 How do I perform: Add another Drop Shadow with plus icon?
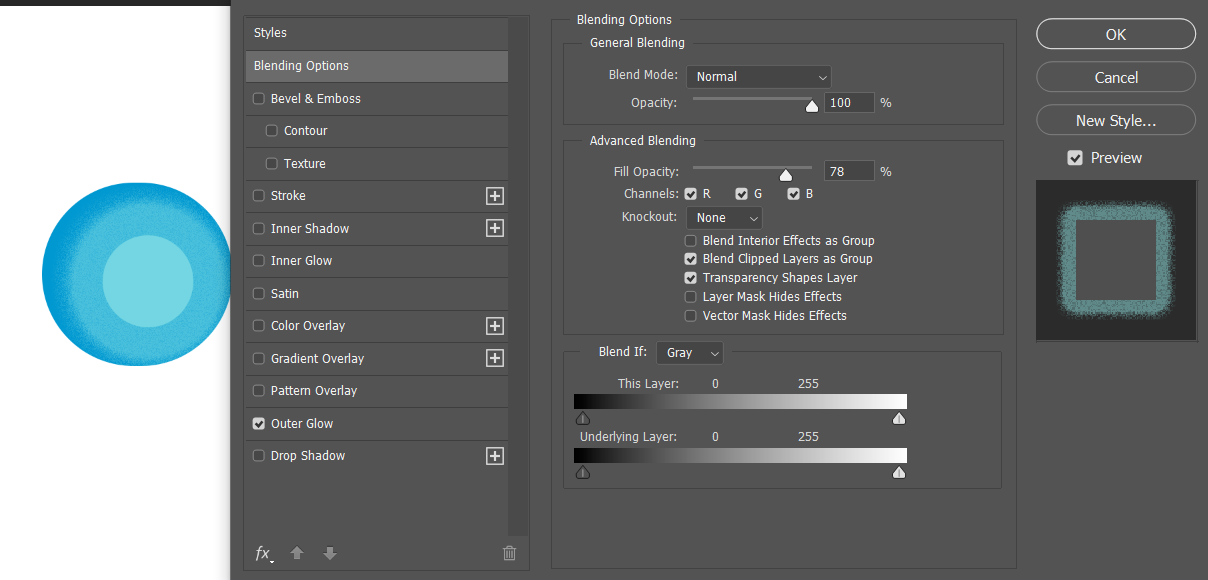[494, 456]
